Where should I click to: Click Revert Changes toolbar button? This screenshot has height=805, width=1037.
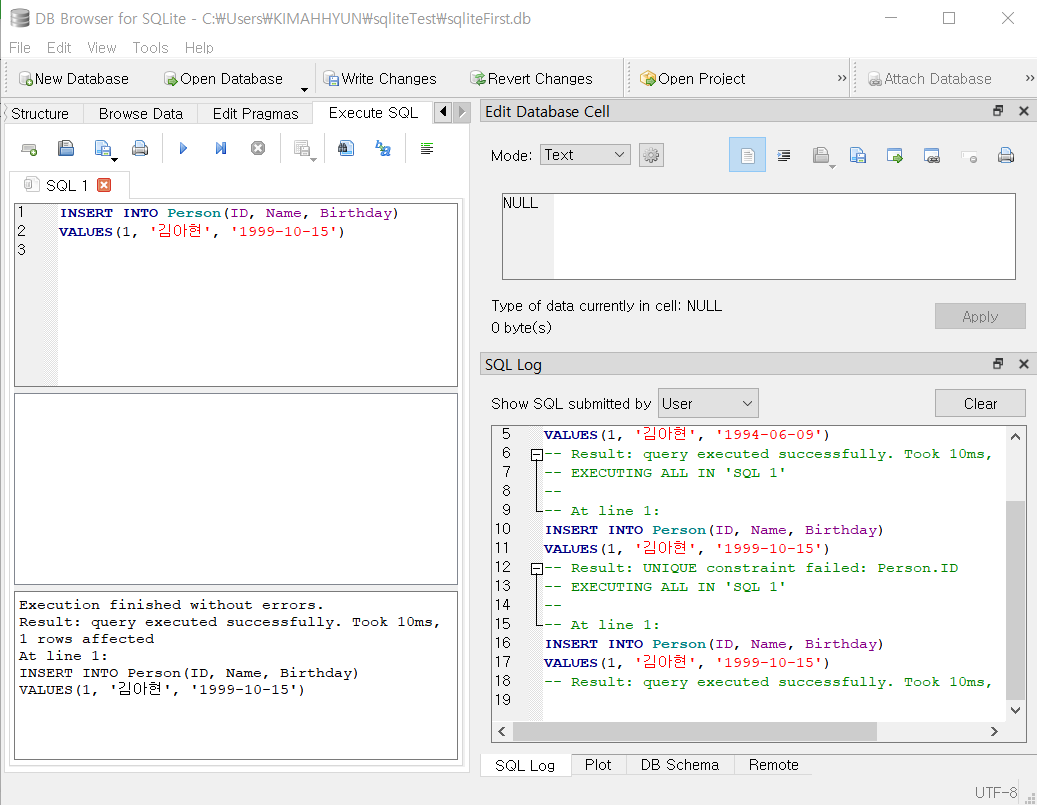point(531,79)
